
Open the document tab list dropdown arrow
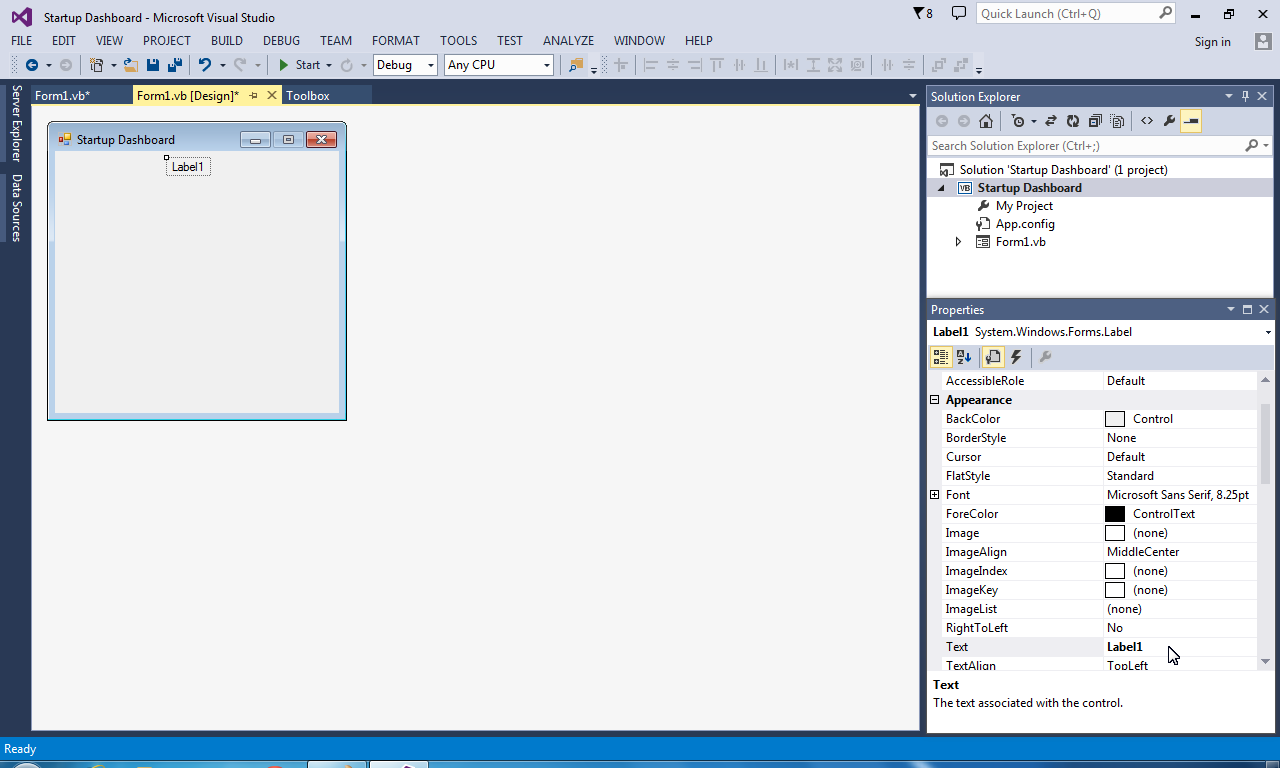click(913, 96)
